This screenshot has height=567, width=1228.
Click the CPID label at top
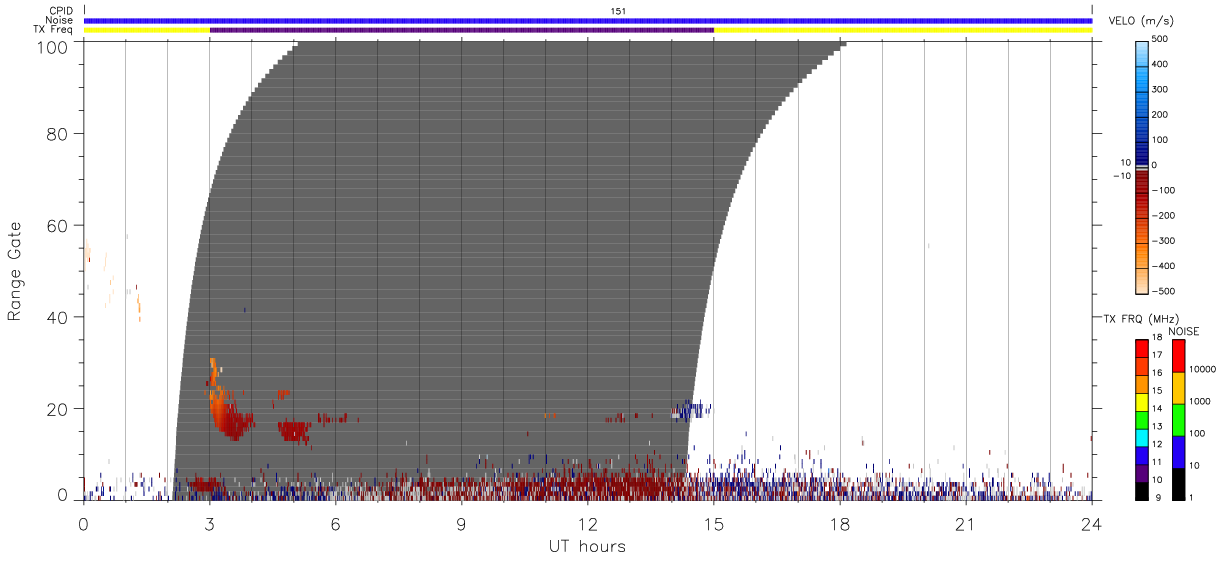click(61, 11)
